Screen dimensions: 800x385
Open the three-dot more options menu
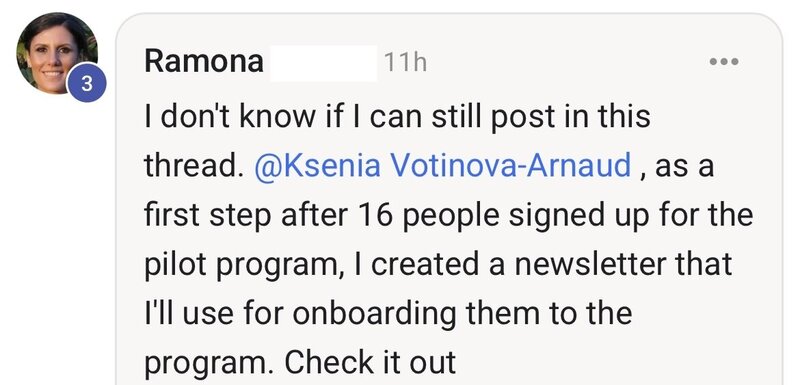(x=724, y=62)
